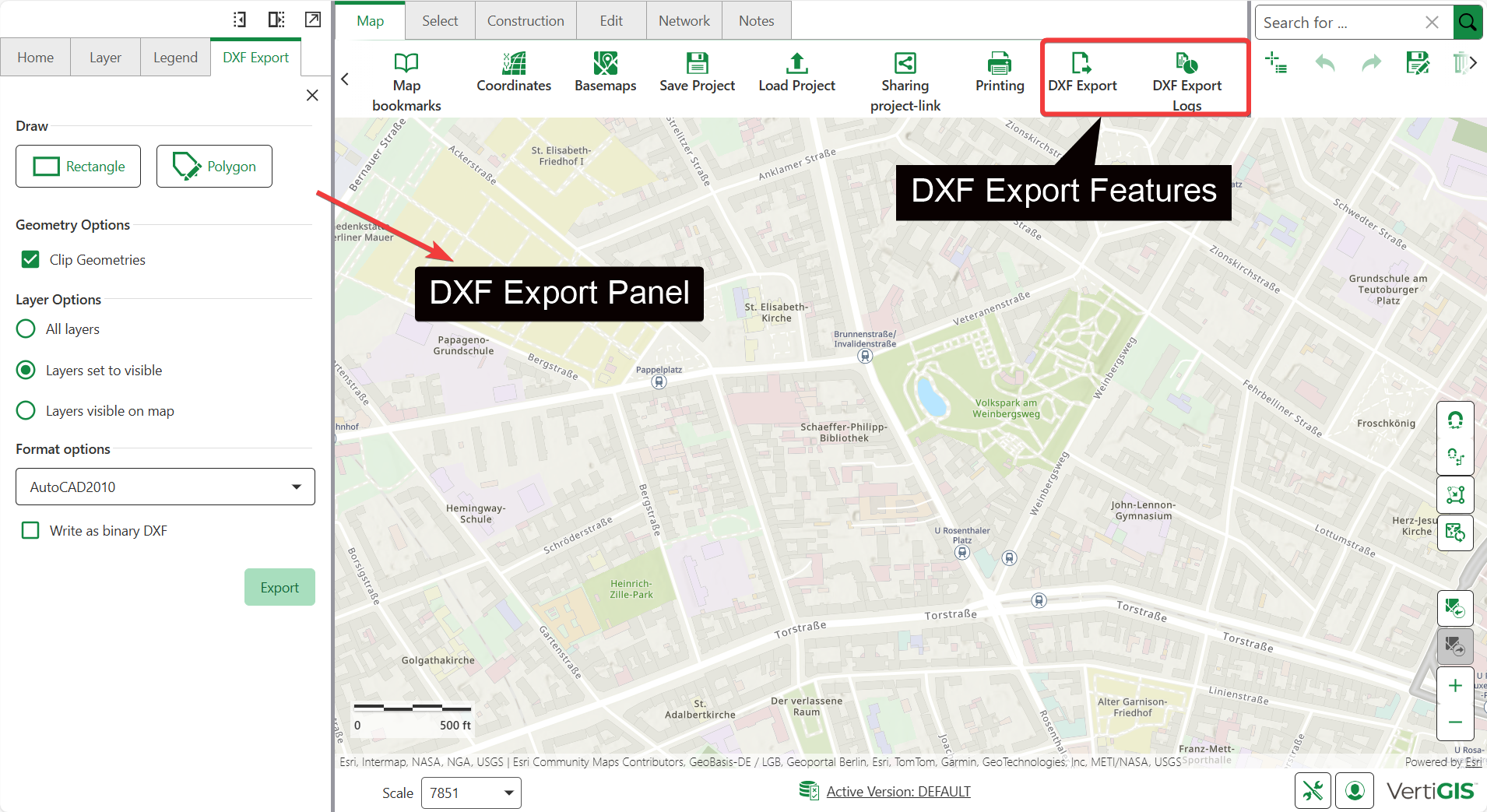Screen dimensions: 1487x812
Task: Open the Coordinates tool
Action: 513,72
